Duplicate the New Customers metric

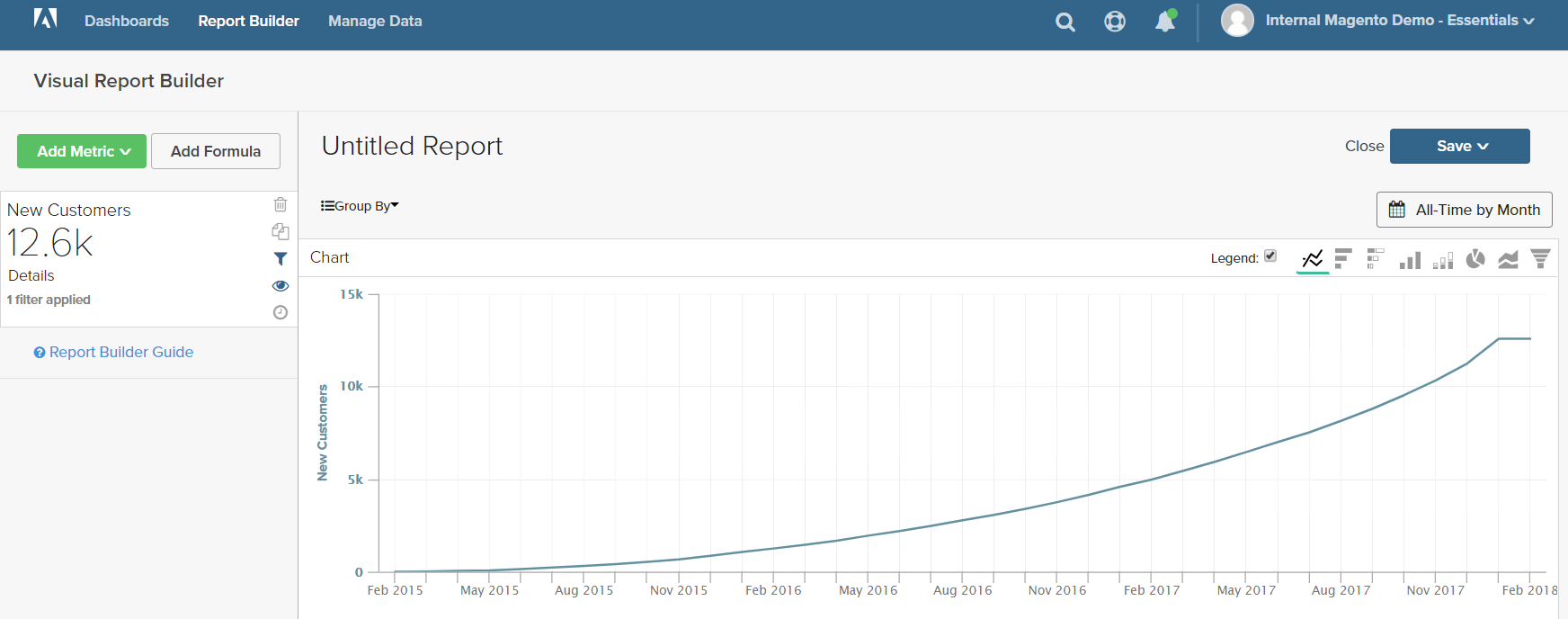(281, 231)
